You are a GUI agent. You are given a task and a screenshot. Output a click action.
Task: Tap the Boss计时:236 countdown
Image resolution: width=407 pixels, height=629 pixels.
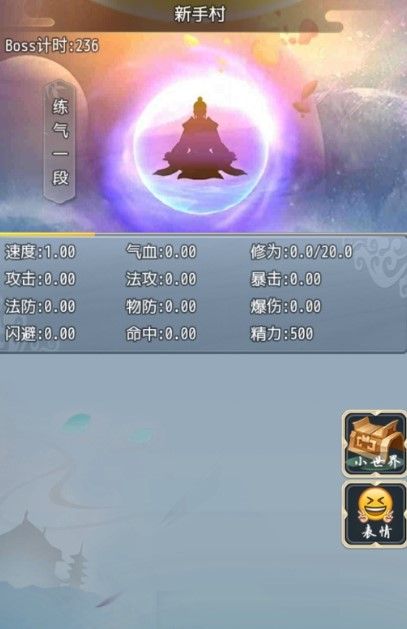(x=52, y=45)
